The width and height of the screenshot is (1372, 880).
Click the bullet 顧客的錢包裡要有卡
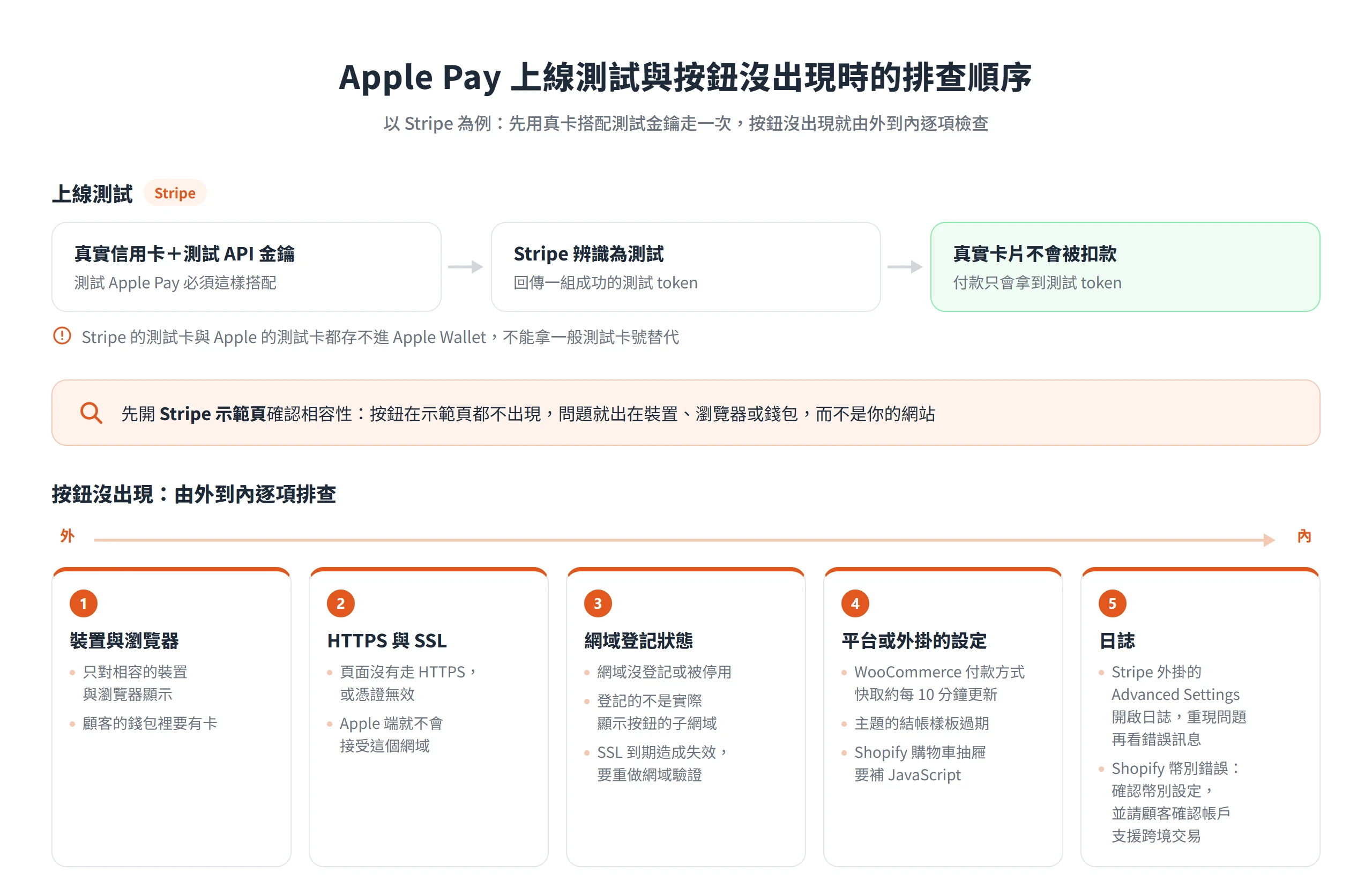(150, 724)
